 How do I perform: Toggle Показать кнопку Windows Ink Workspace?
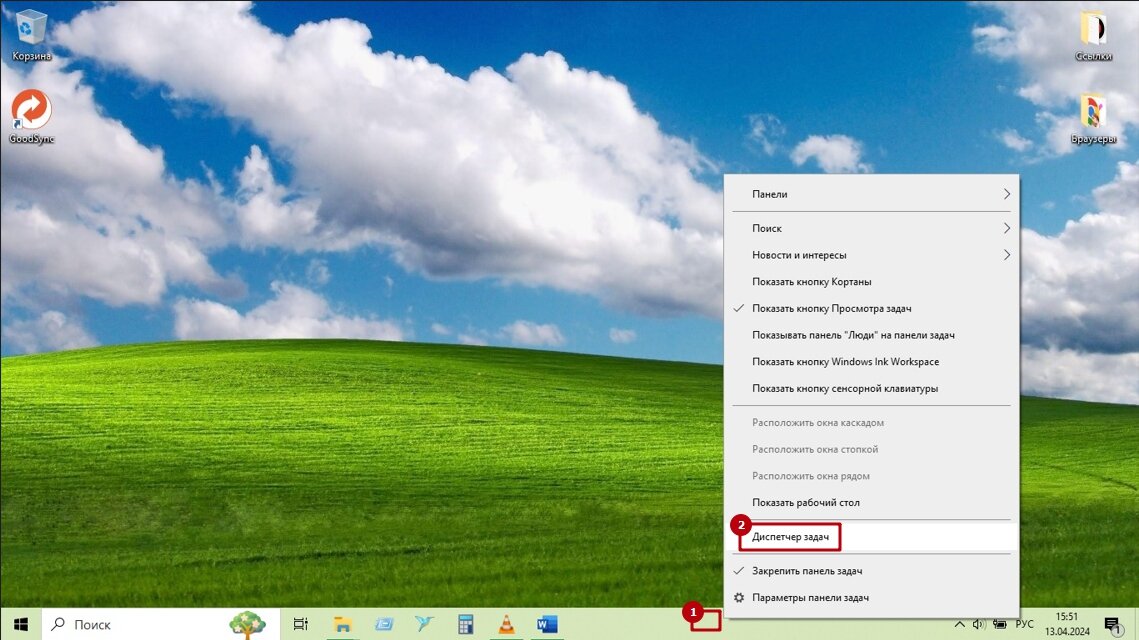[x=872, y=362]
